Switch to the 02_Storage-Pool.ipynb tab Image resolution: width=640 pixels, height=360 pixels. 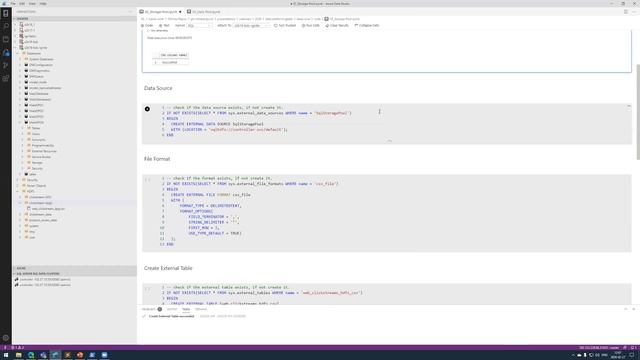click(x=160, y=12)
